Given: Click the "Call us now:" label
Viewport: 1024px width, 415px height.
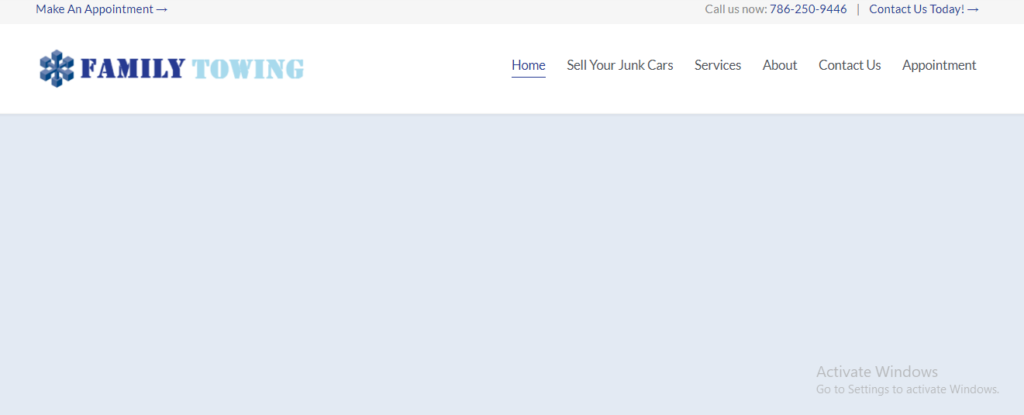Looking at the screenshot, I should (x=735, y=9).
